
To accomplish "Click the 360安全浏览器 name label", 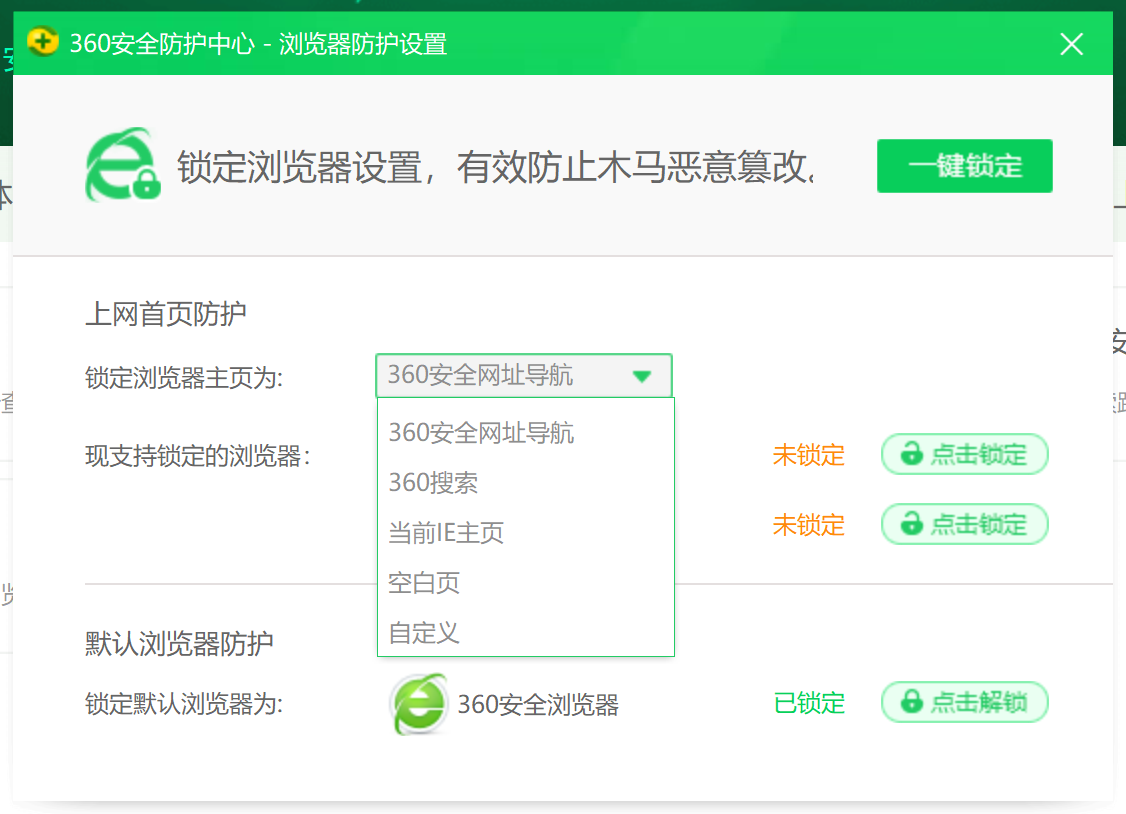I will [538, 705].
